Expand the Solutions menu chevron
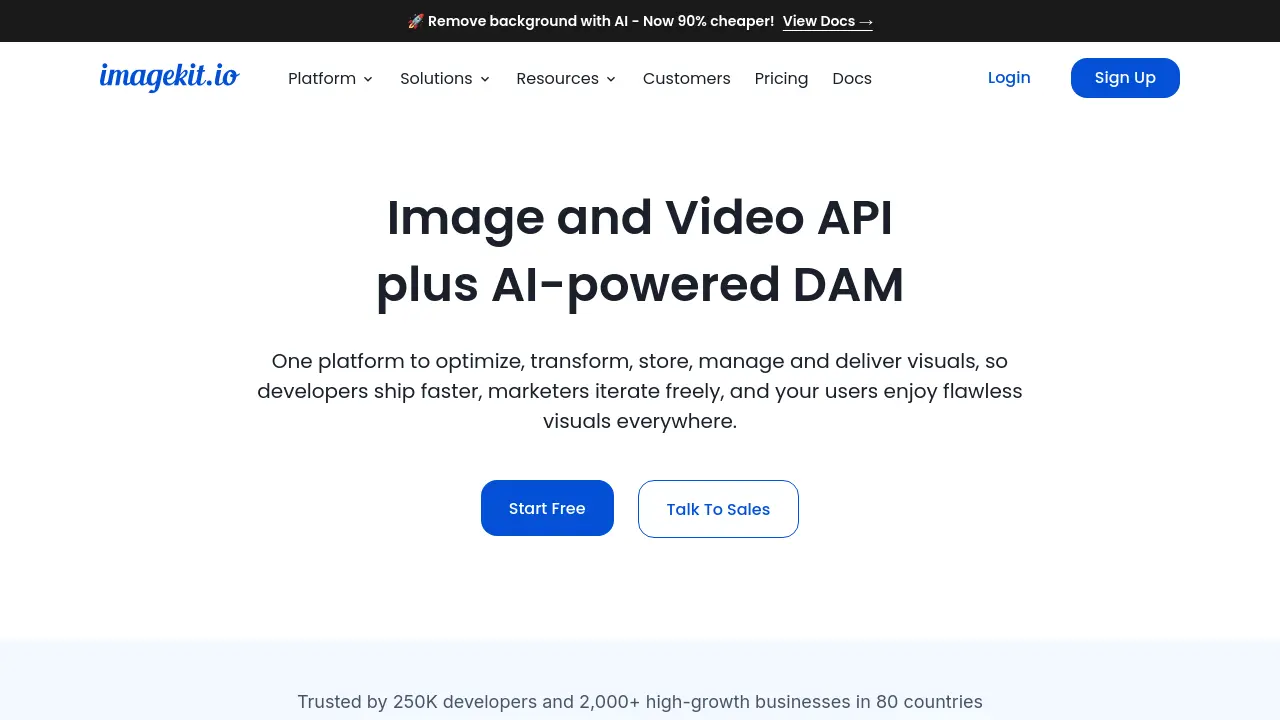 (x=485, y=79)
